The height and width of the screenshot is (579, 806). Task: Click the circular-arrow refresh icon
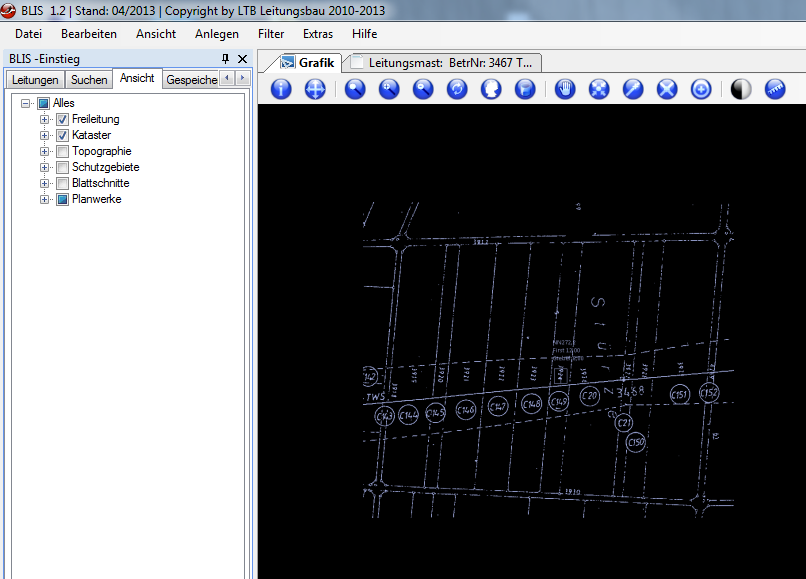click(x=457, y=89)
